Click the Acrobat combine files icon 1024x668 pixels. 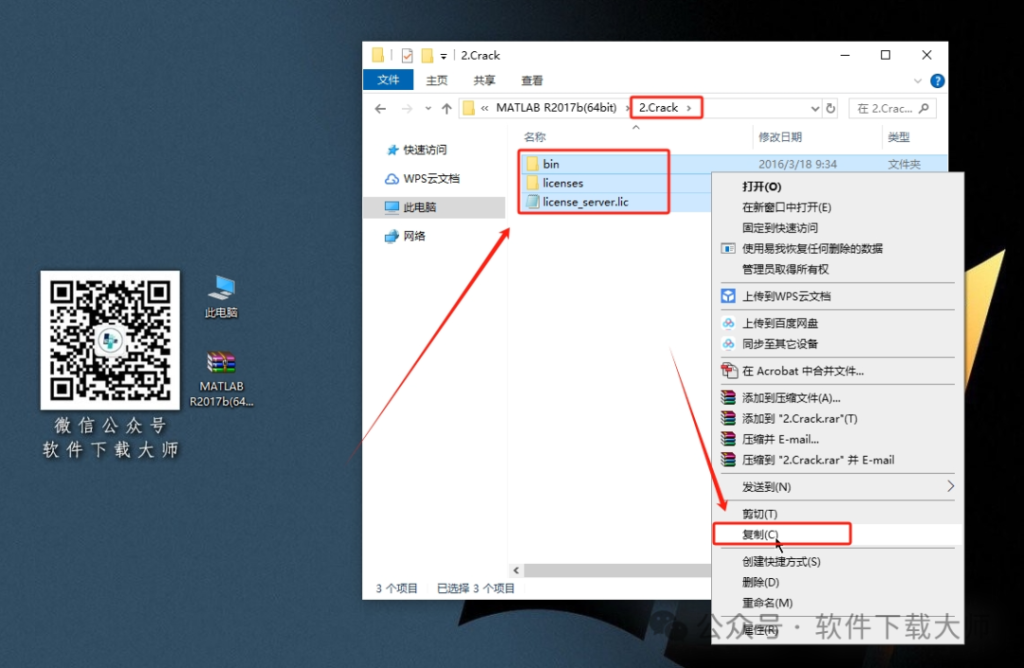coord(727,371)
